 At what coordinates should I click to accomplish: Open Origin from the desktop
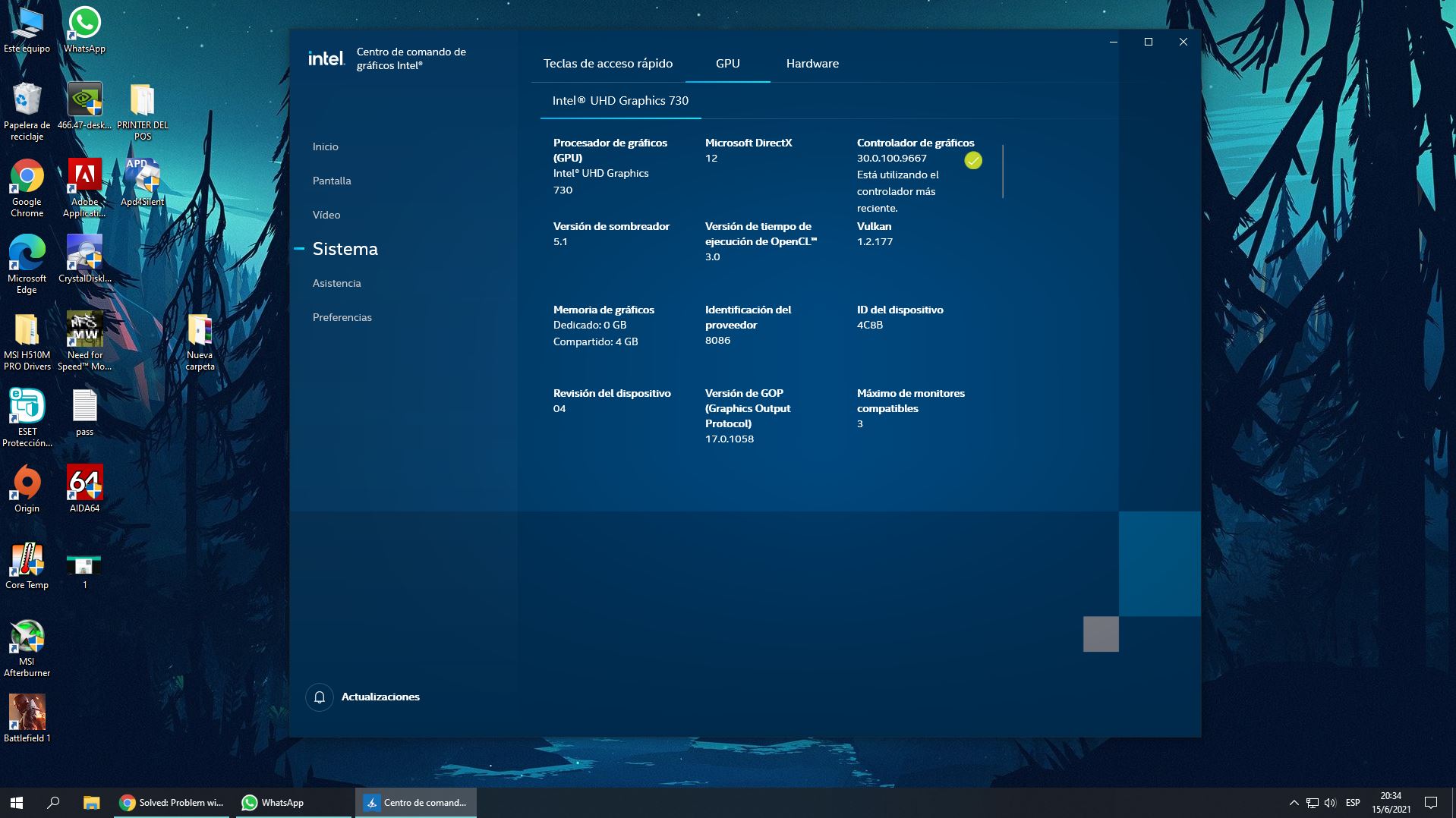pyautogui.click(x=27, y=483)
